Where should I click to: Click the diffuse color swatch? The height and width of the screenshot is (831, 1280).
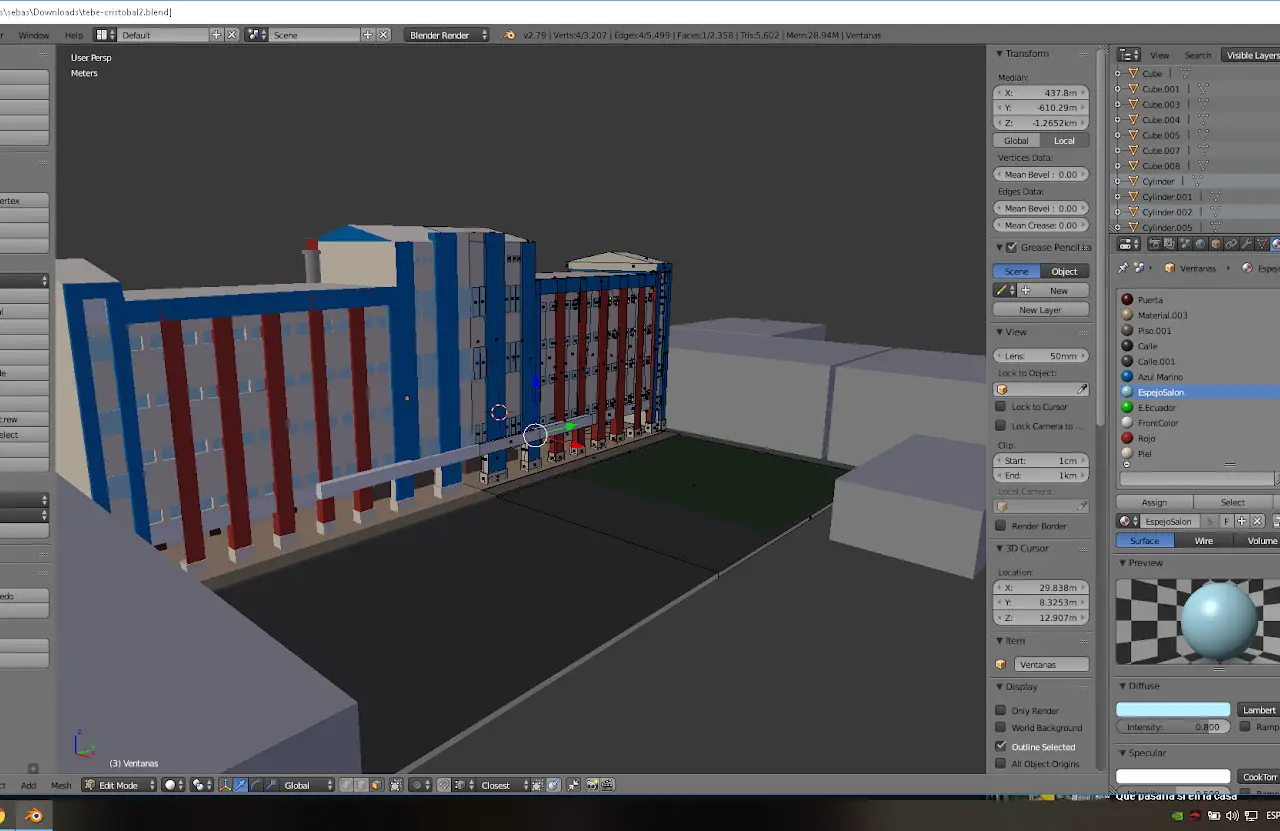(1173, 710)
